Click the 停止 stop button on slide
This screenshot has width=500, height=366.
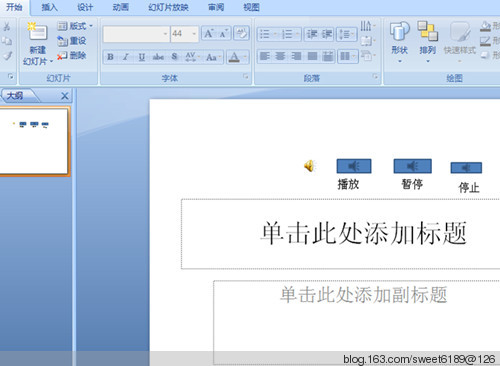[466, 168]
